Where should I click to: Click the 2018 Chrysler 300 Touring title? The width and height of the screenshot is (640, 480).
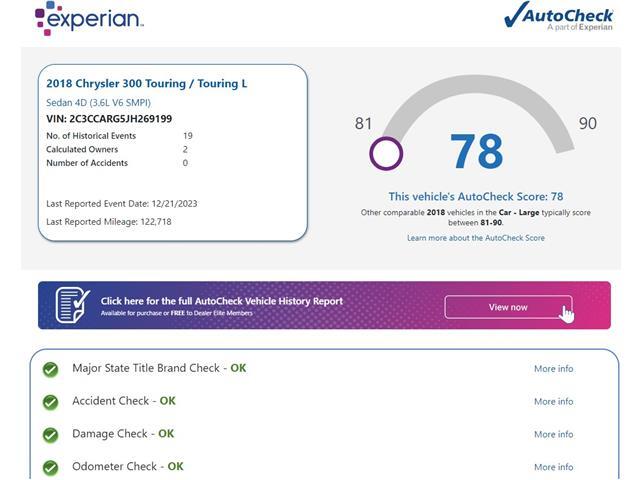point(147,84)
